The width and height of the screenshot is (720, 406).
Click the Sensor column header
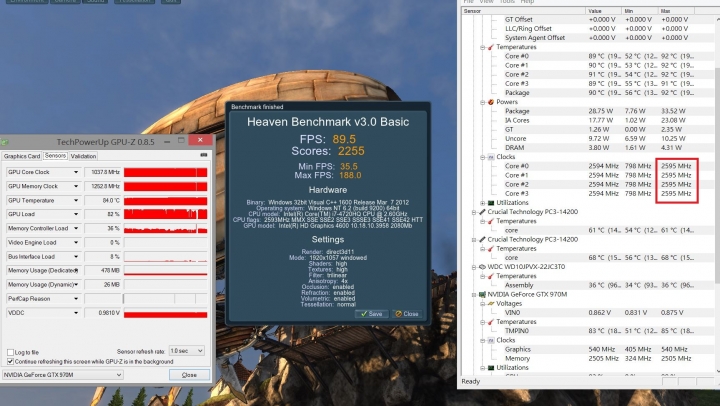tap(523, 11)
